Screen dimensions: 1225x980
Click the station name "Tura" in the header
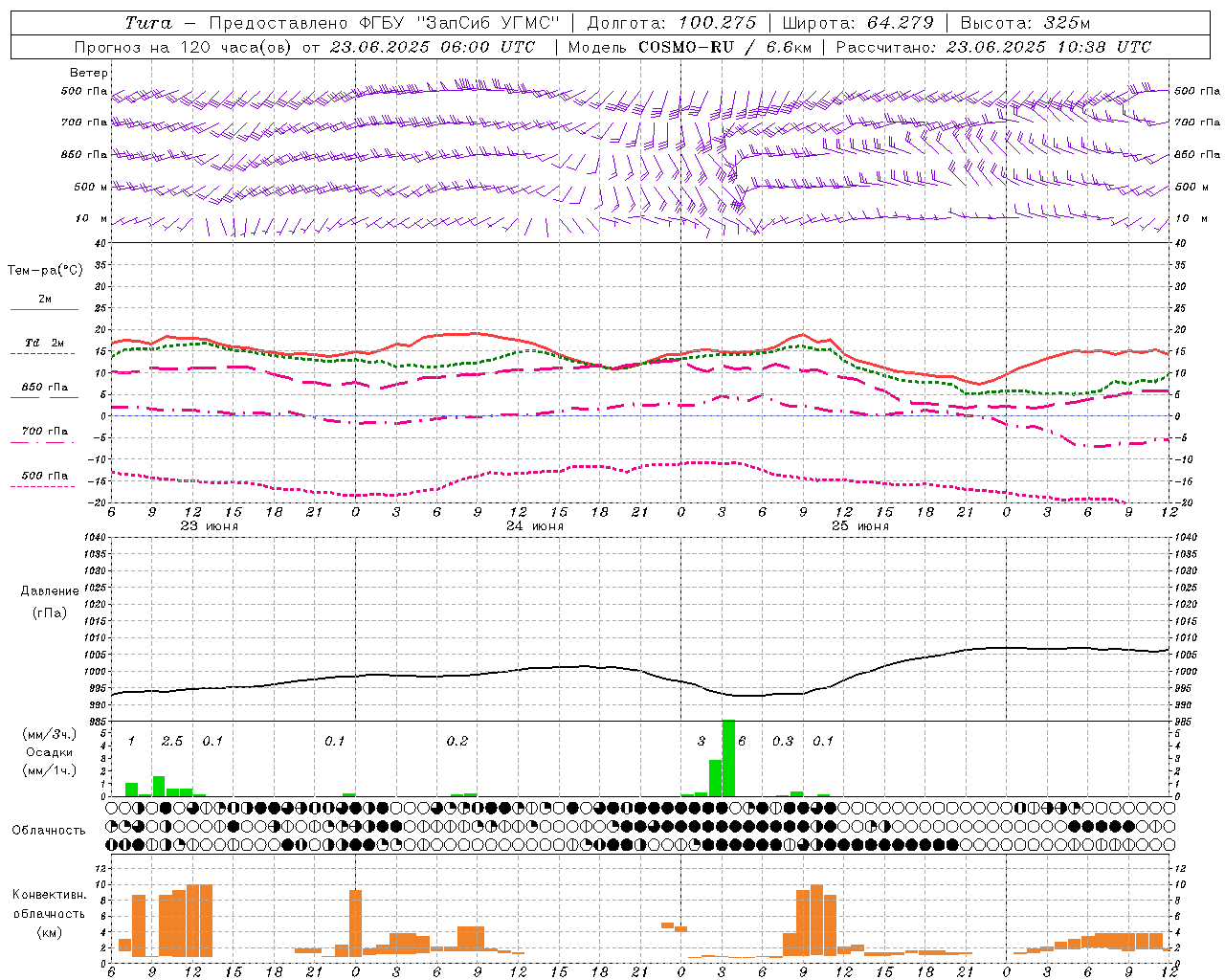(148, 23)
